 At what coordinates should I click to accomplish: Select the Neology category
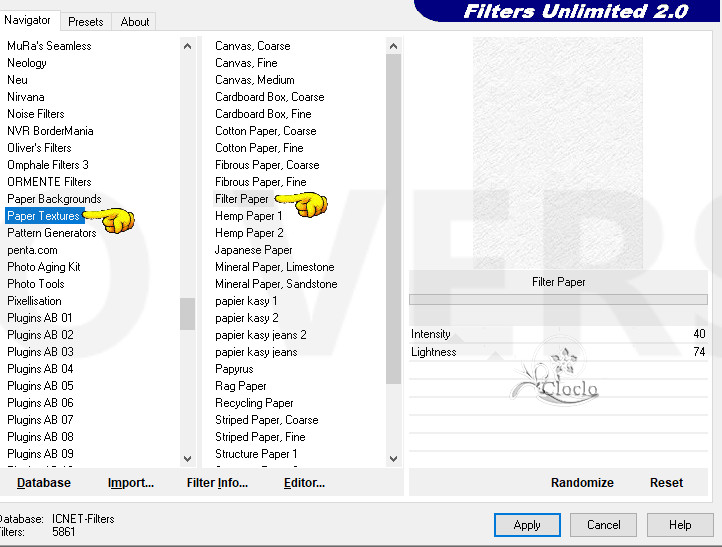[x=27, y=63]
